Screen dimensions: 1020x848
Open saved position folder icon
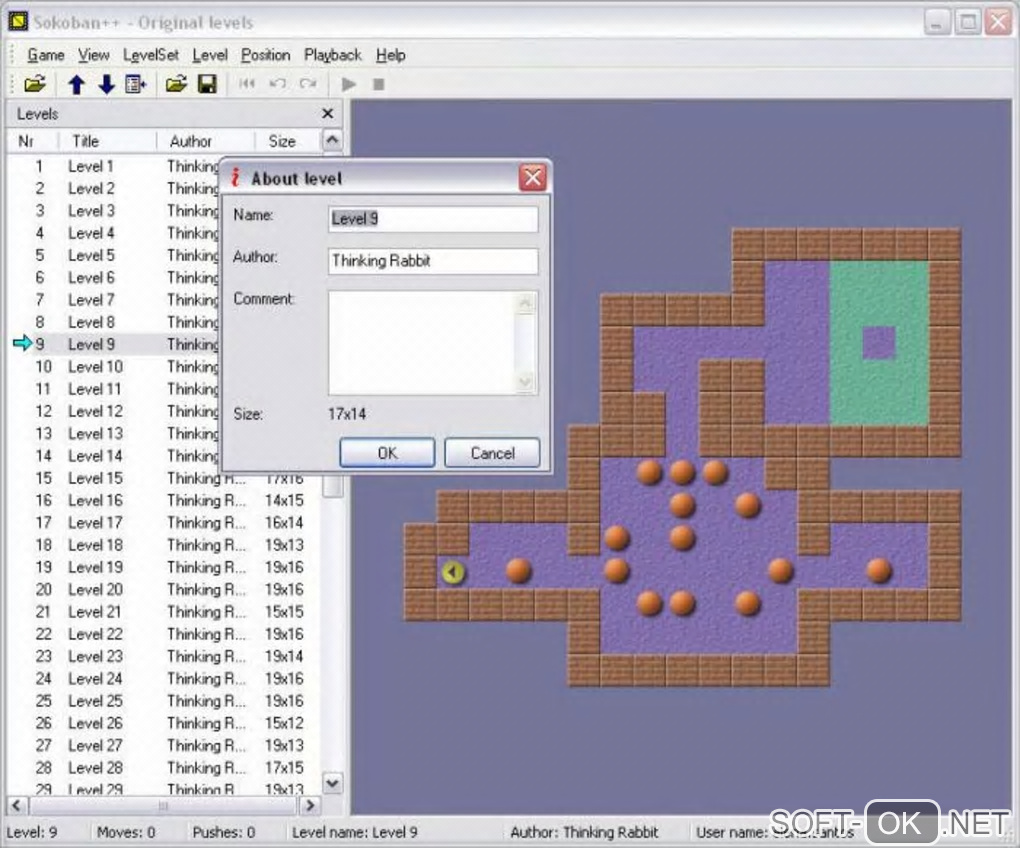(176, 84)
